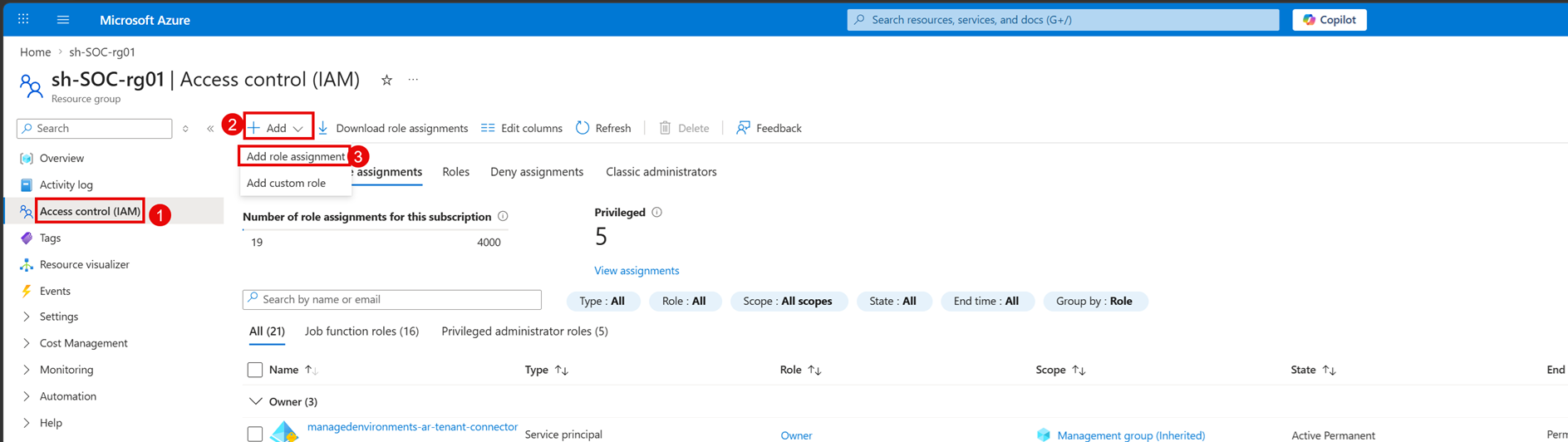Switch to the Roles tab

click(455, 172)
